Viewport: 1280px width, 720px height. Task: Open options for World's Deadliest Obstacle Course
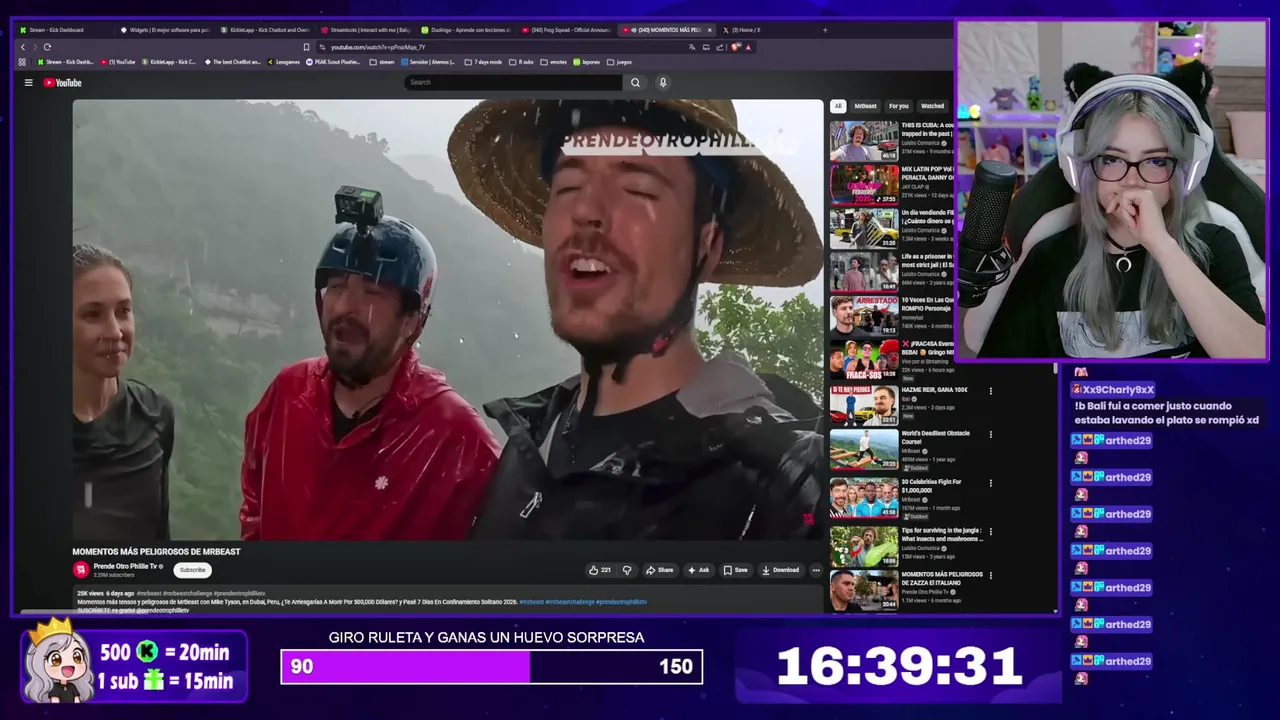tap(991, 435)
